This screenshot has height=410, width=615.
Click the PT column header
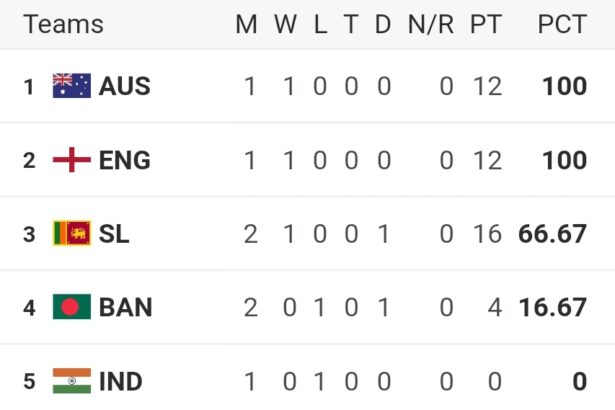486,24
